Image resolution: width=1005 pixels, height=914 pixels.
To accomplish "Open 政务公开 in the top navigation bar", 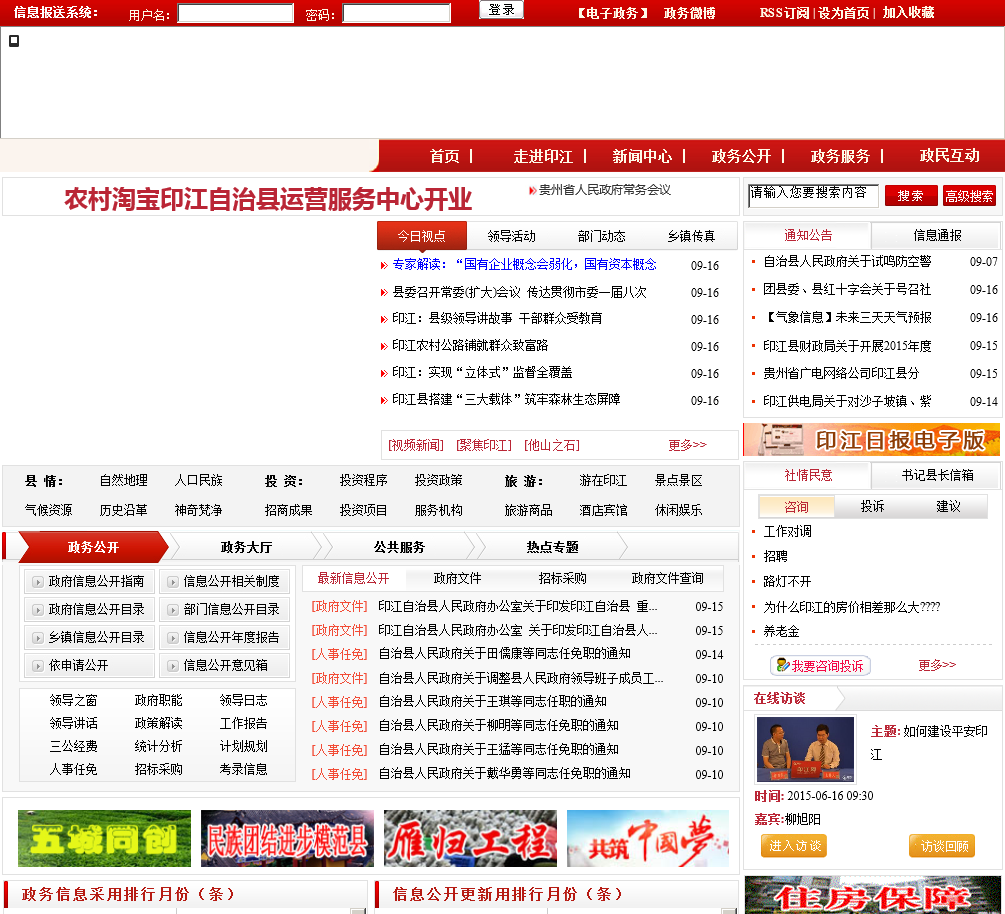I will [x=741, y=156].
